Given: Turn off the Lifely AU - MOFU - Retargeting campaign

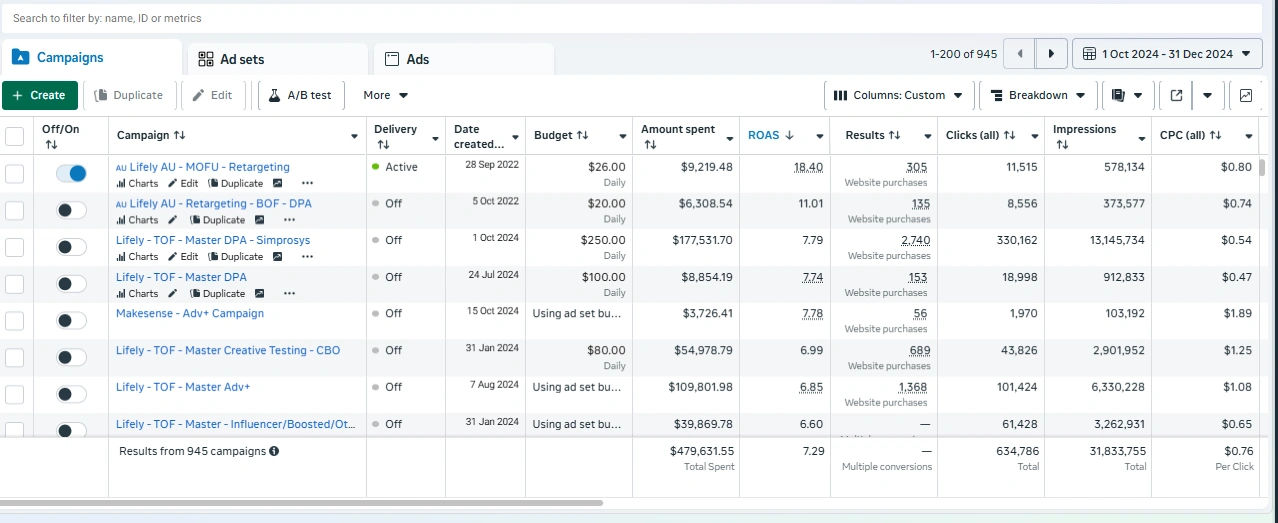Looking at the screenshot, I should coord(71,174).
